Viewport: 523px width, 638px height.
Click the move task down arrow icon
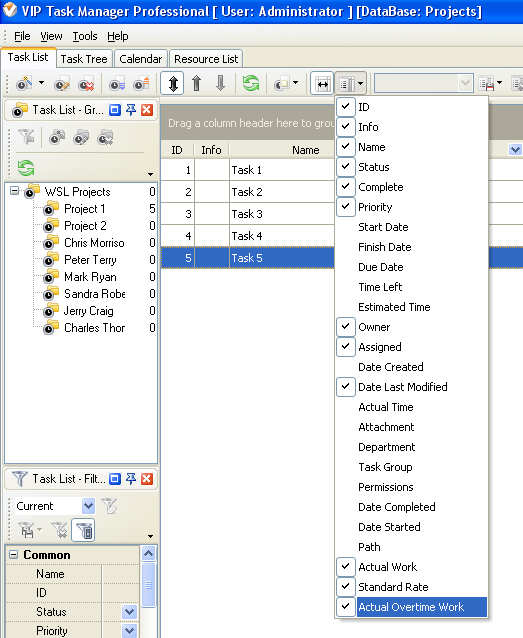click(221, 83)
